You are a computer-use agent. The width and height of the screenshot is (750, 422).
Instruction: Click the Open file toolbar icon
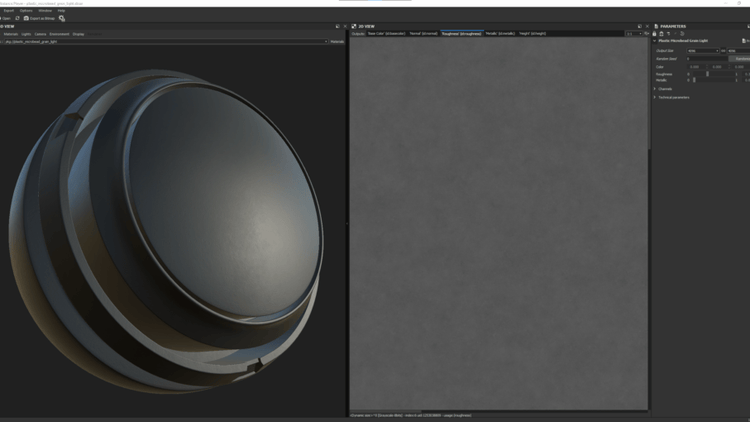pyautogui.click(x=6, y=18)
